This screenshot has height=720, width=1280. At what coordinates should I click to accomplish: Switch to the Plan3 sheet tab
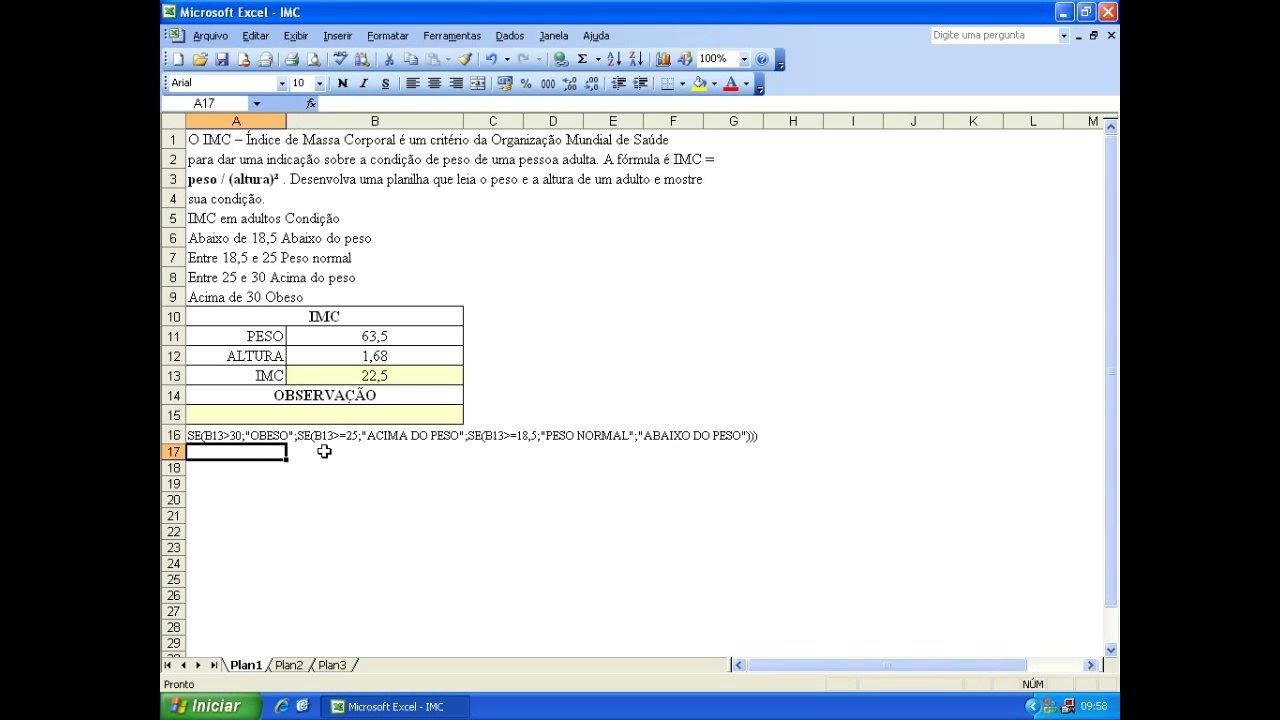[x=332, y=665]
